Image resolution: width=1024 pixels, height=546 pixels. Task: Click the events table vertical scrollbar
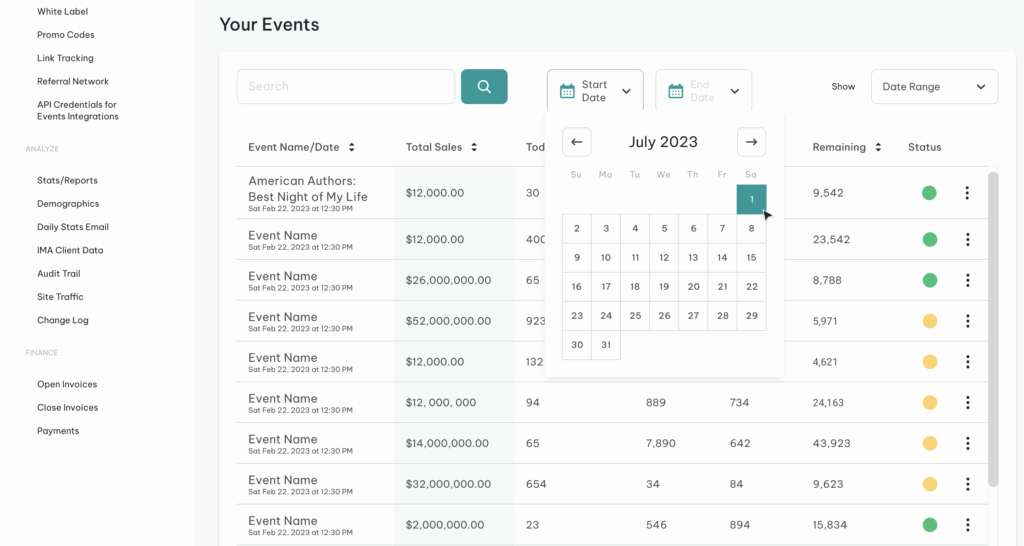click(993, 330)
